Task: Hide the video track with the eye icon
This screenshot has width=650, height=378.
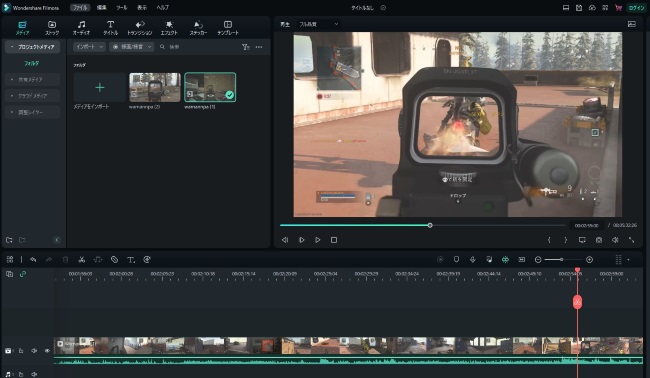Action: click(x=47, y=351)
